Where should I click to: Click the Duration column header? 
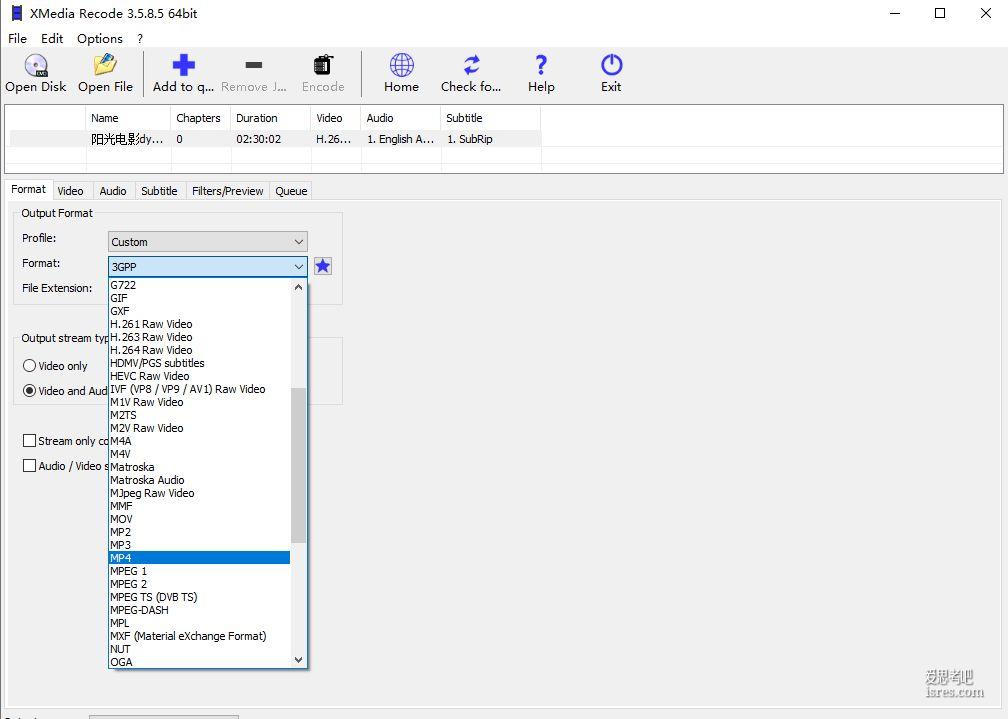271,118
